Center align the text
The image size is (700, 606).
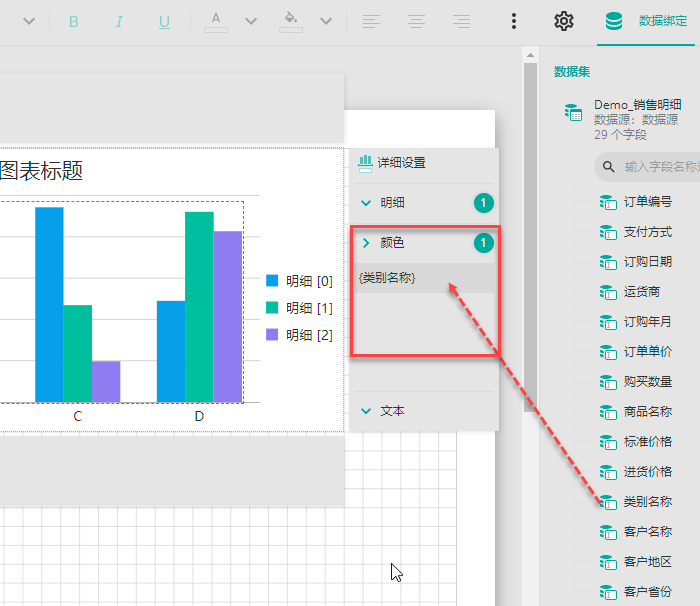[x=416, y=21]
